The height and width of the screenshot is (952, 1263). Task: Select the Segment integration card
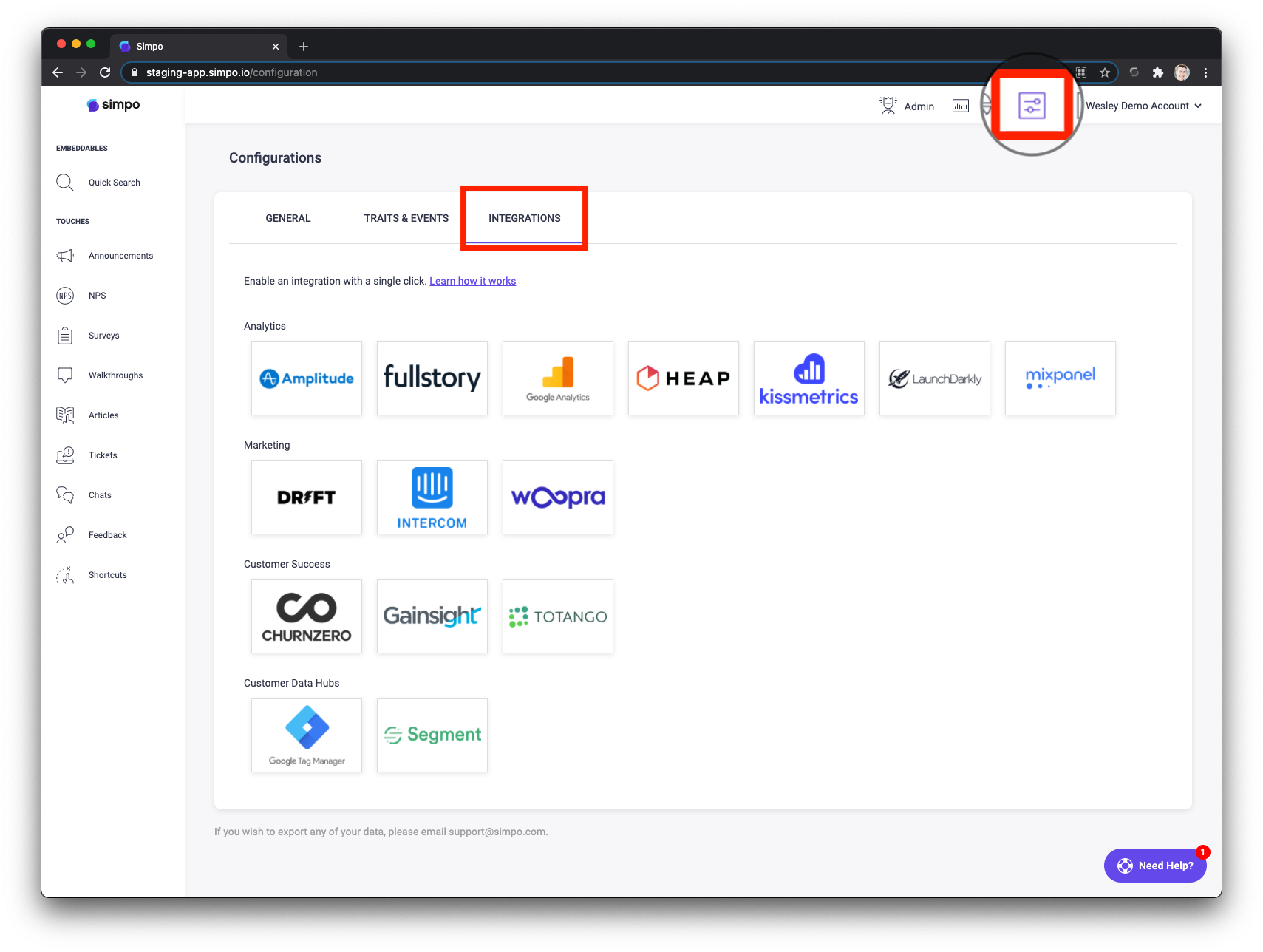[432, 735]
